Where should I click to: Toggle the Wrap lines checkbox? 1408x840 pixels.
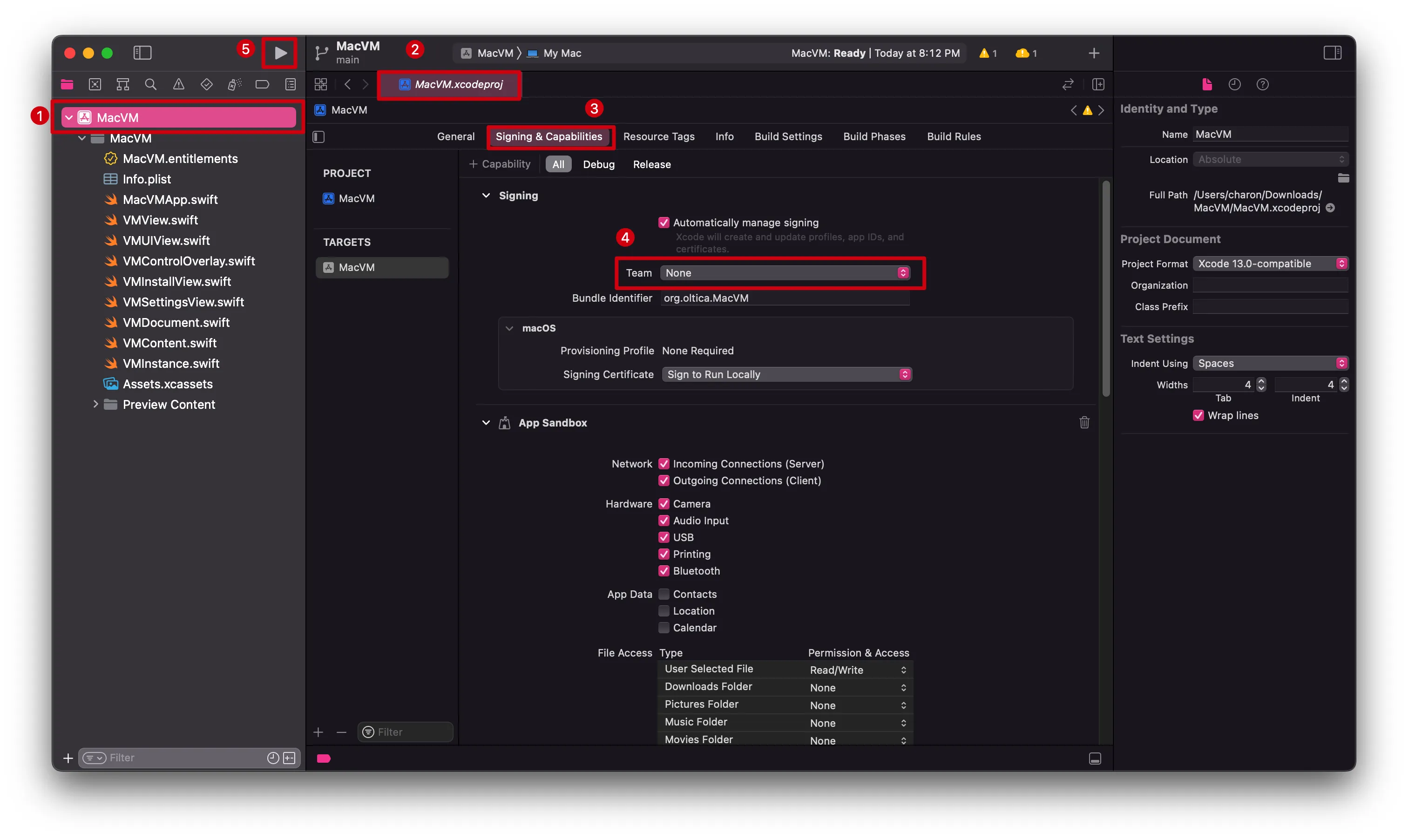pos(1198,415)
